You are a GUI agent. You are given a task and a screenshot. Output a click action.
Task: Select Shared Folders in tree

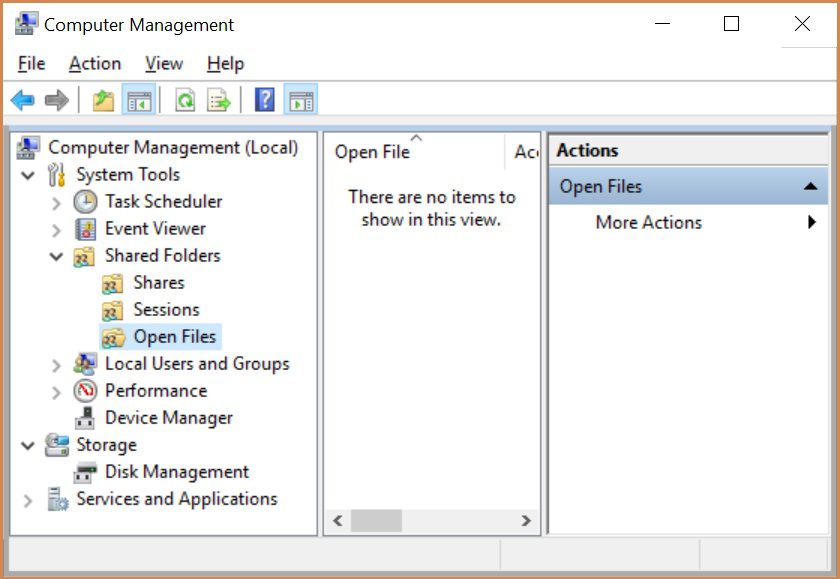coord(162,255)
